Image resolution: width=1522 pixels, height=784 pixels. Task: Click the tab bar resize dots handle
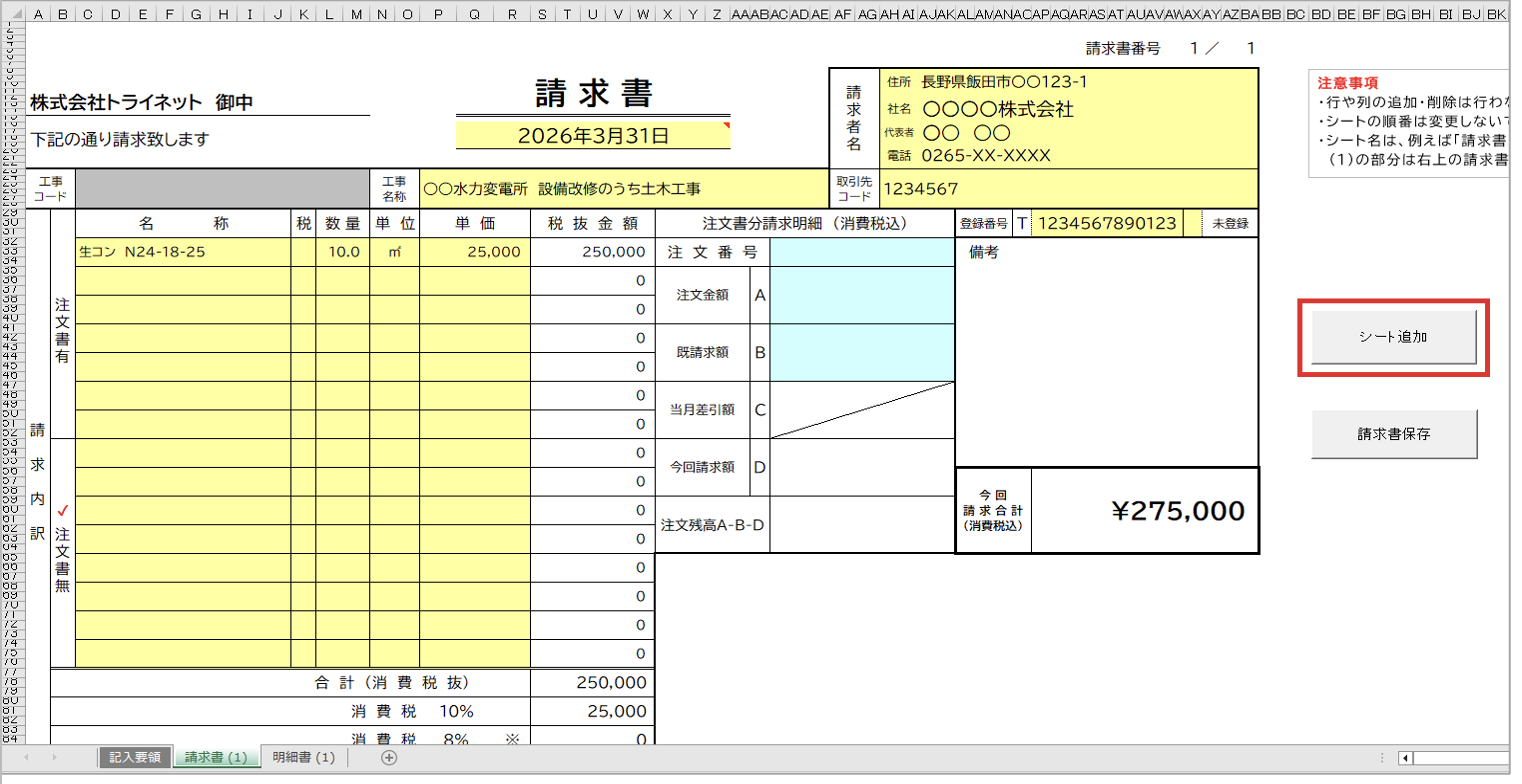coord(1381,758)
